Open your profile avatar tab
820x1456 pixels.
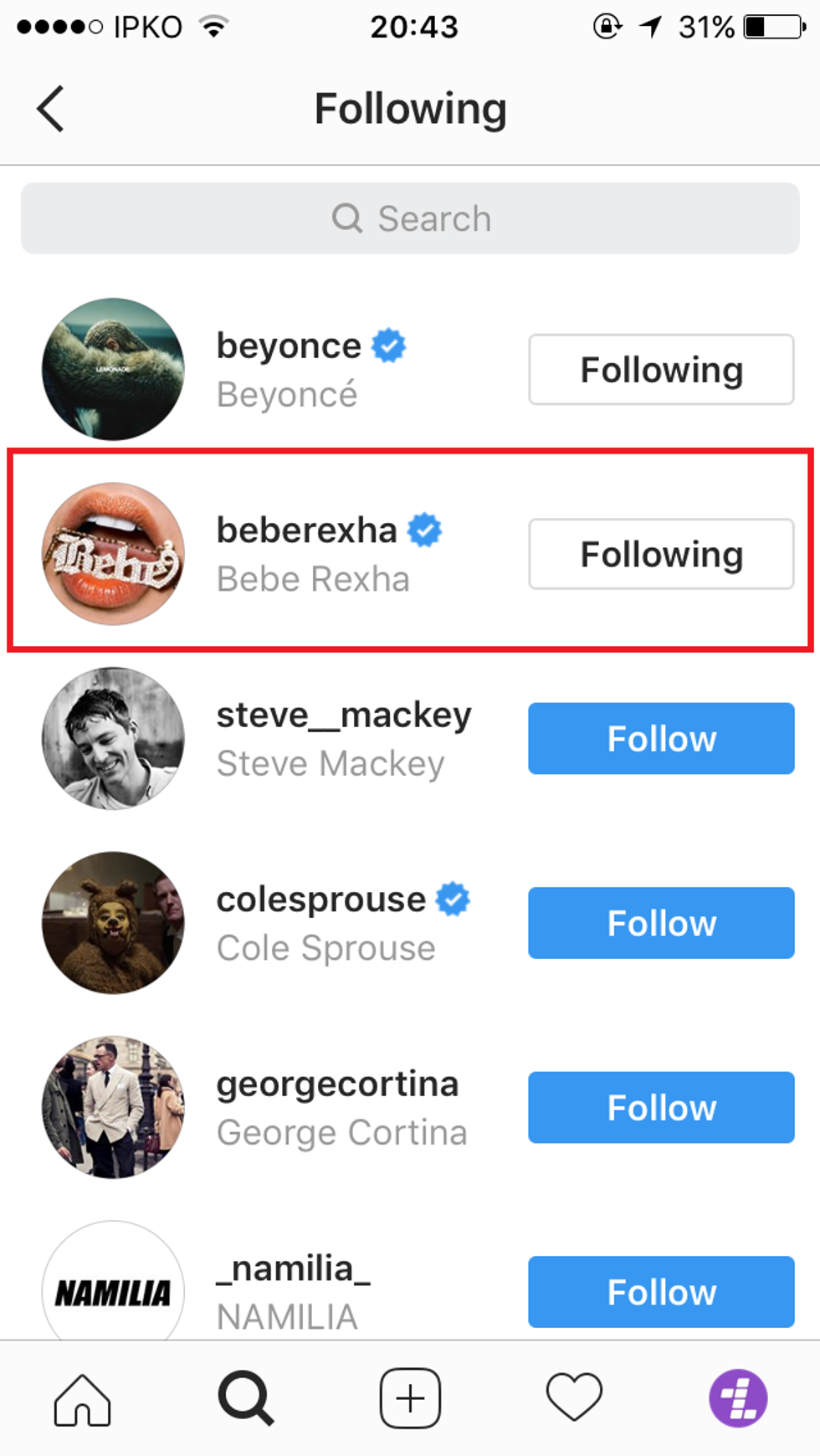pos(738,1398)
